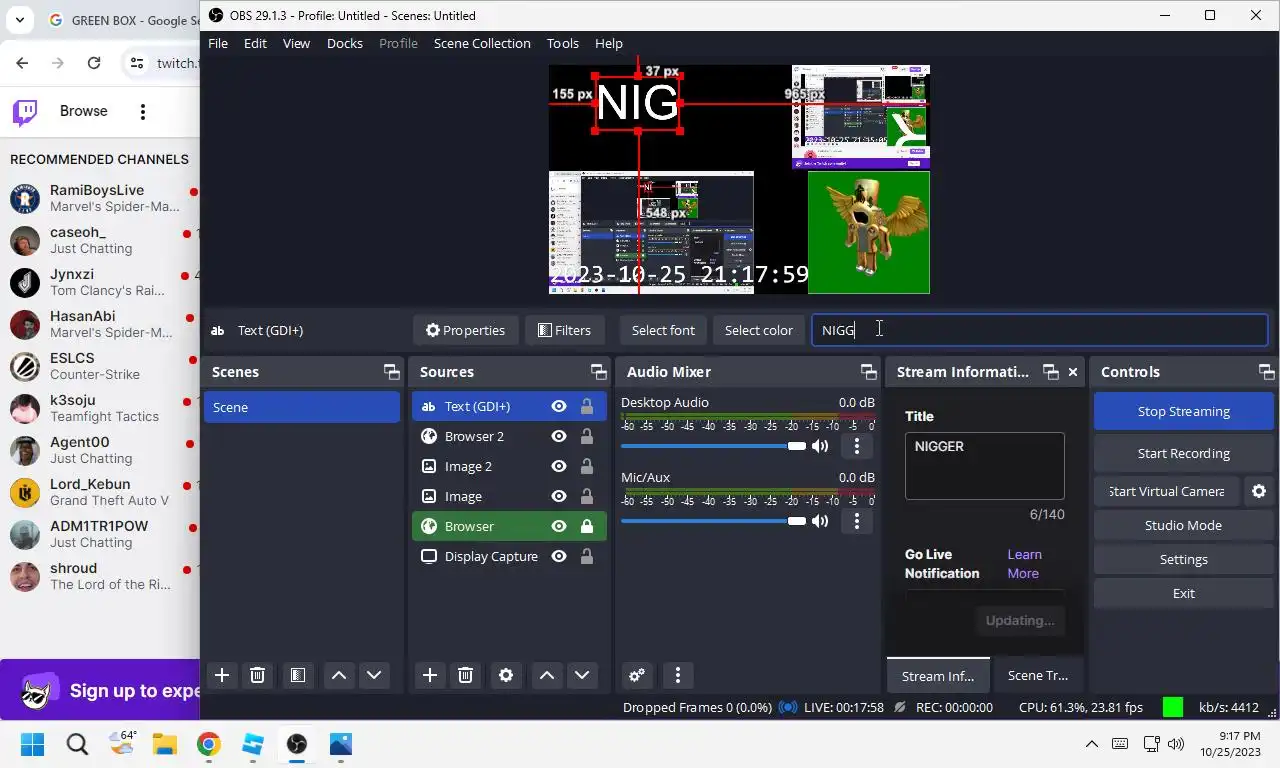Move source up arrow in Sources dock
1280x768 pixels.
(547, 675)
